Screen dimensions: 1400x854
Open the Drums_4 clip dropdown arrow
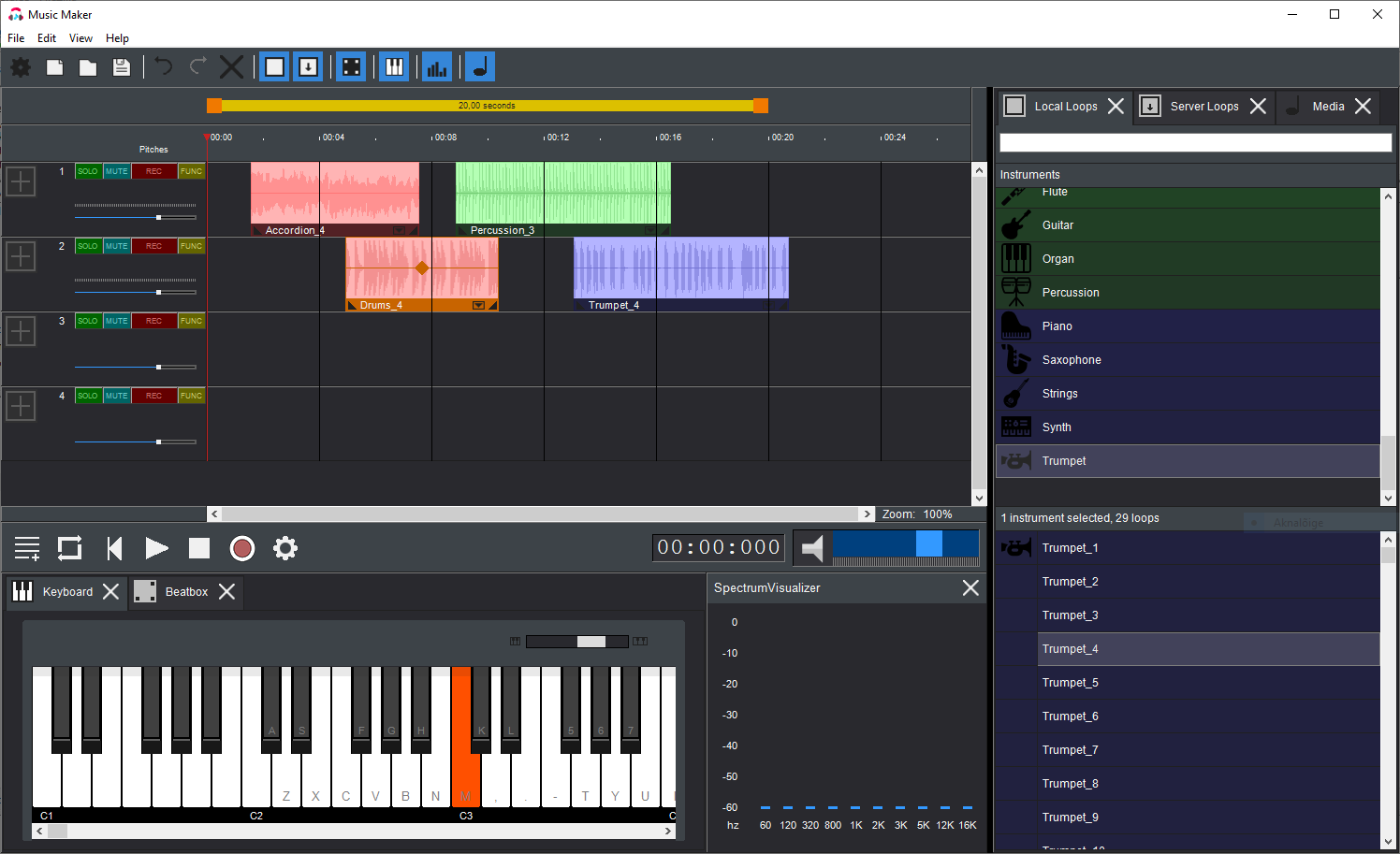pos(478,306)
